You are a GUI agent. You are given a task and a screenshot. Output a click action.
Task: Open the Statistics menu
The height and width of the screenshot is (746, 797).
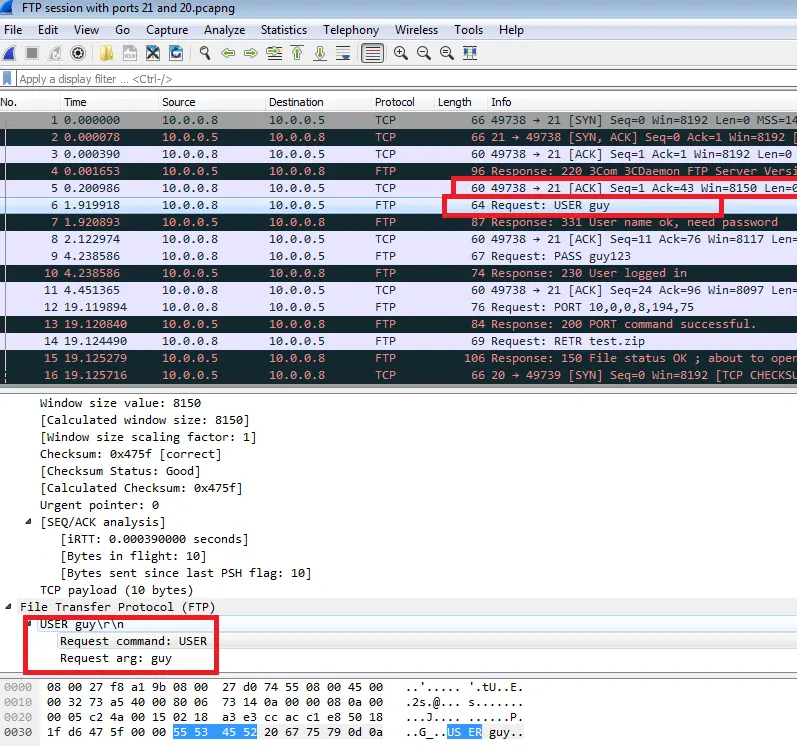coord(284,30)
